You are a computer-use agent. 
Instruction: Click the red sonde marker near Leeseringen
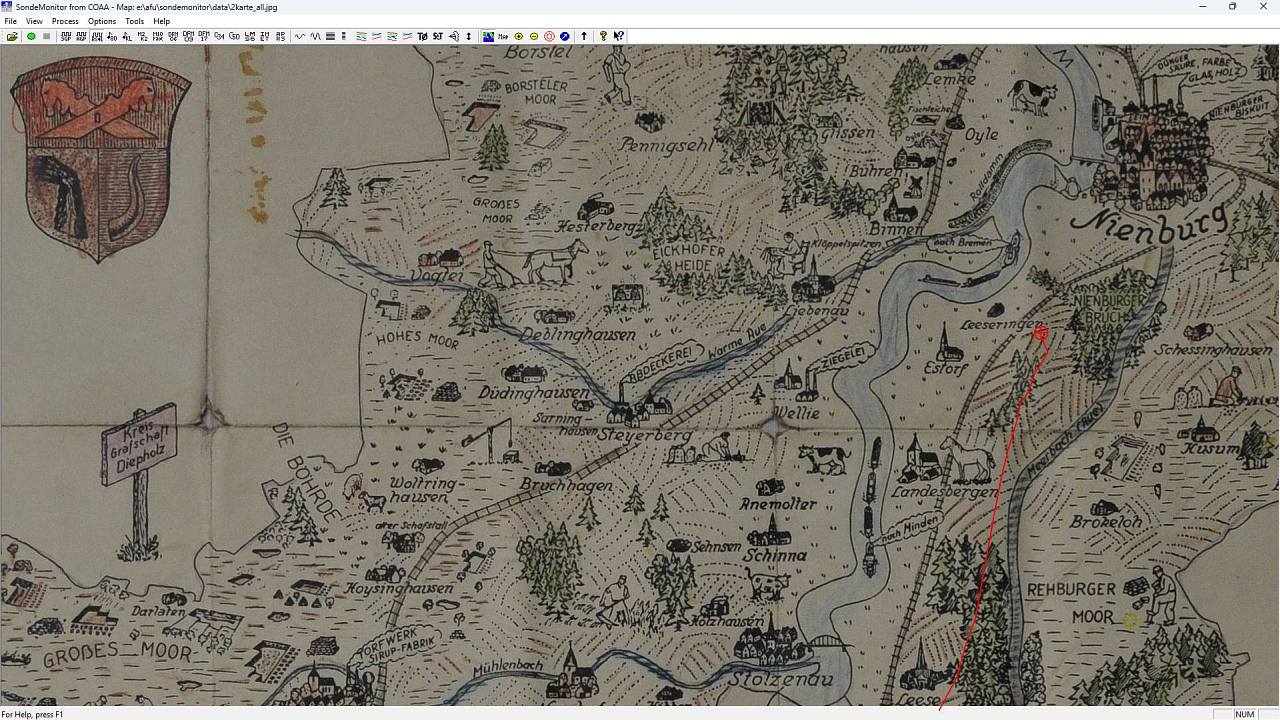point(1040,334)
